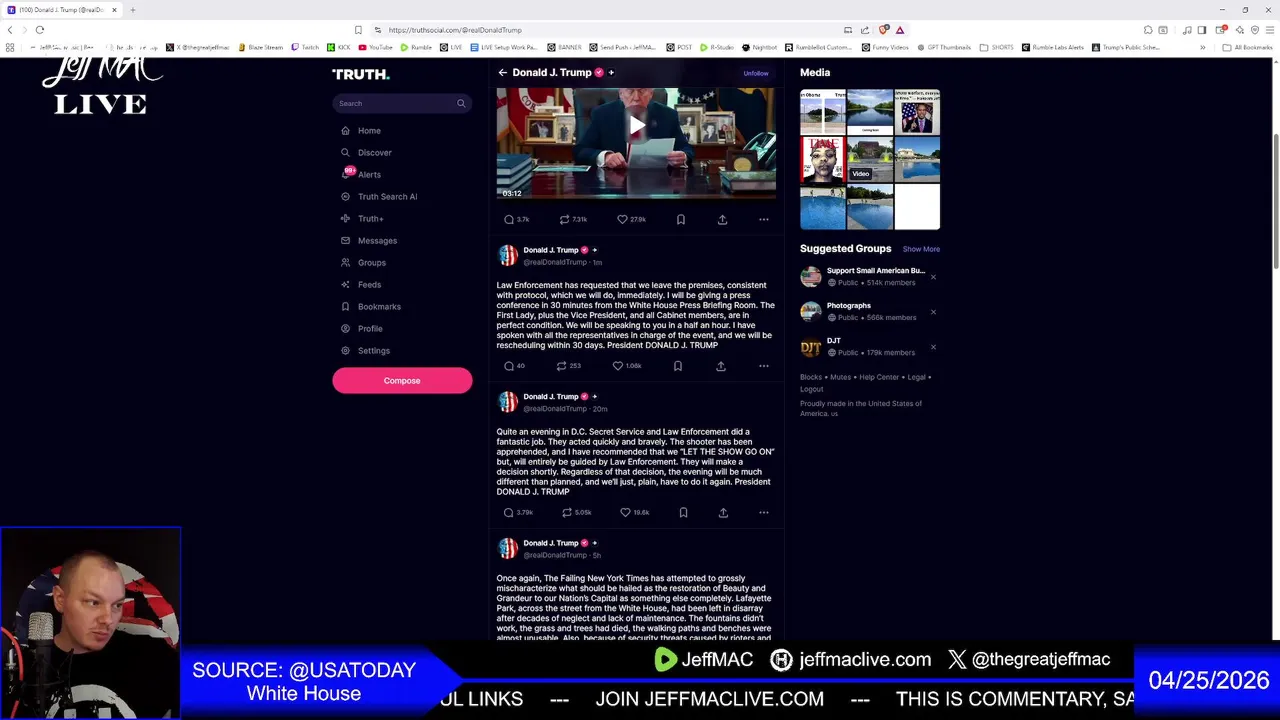Dismiss the Photographs group suggestion
This screenshot has height=720, width=1280.
933,312
